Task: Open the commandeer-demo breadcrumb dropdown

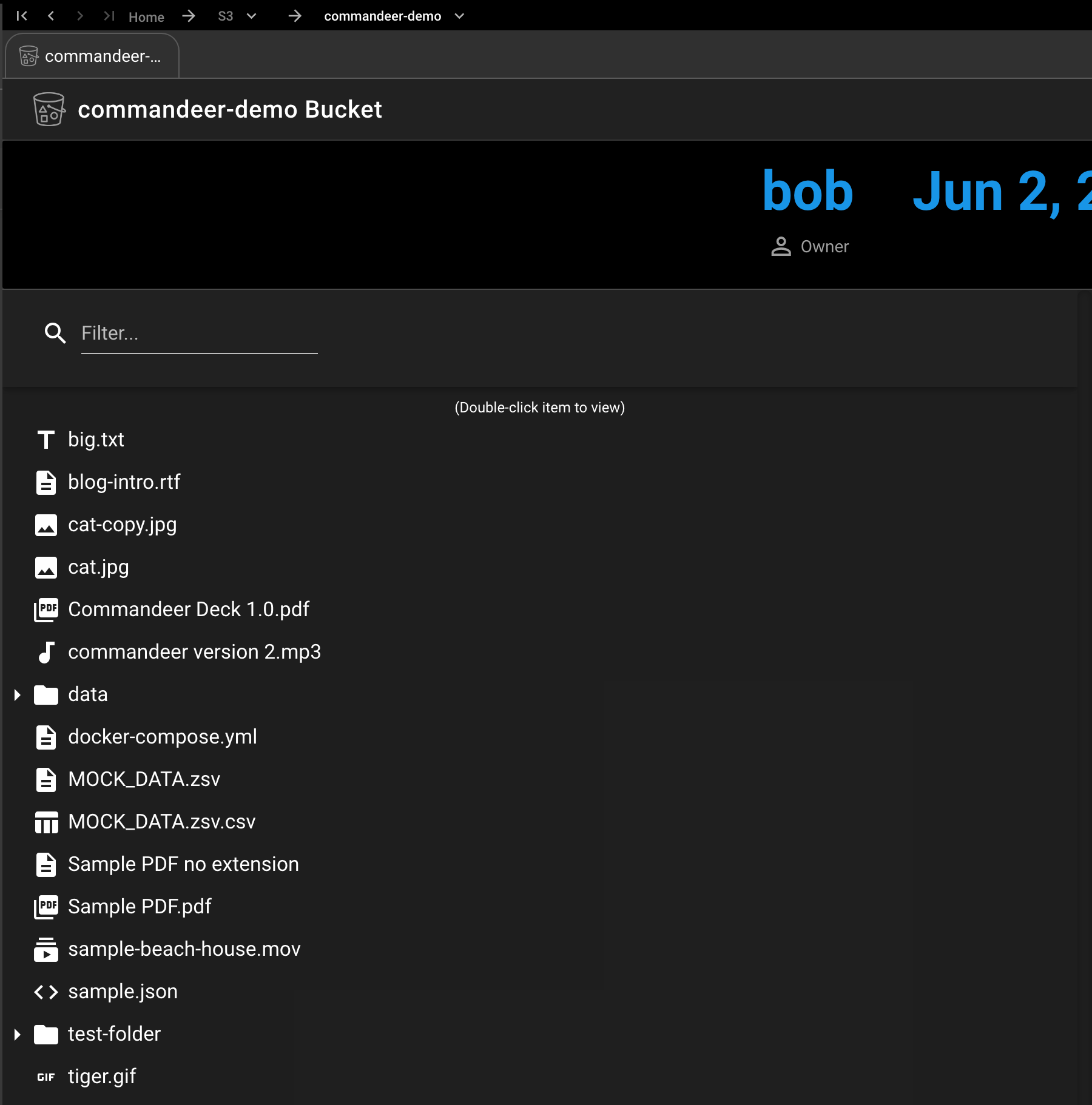Action: coord(459,16)
